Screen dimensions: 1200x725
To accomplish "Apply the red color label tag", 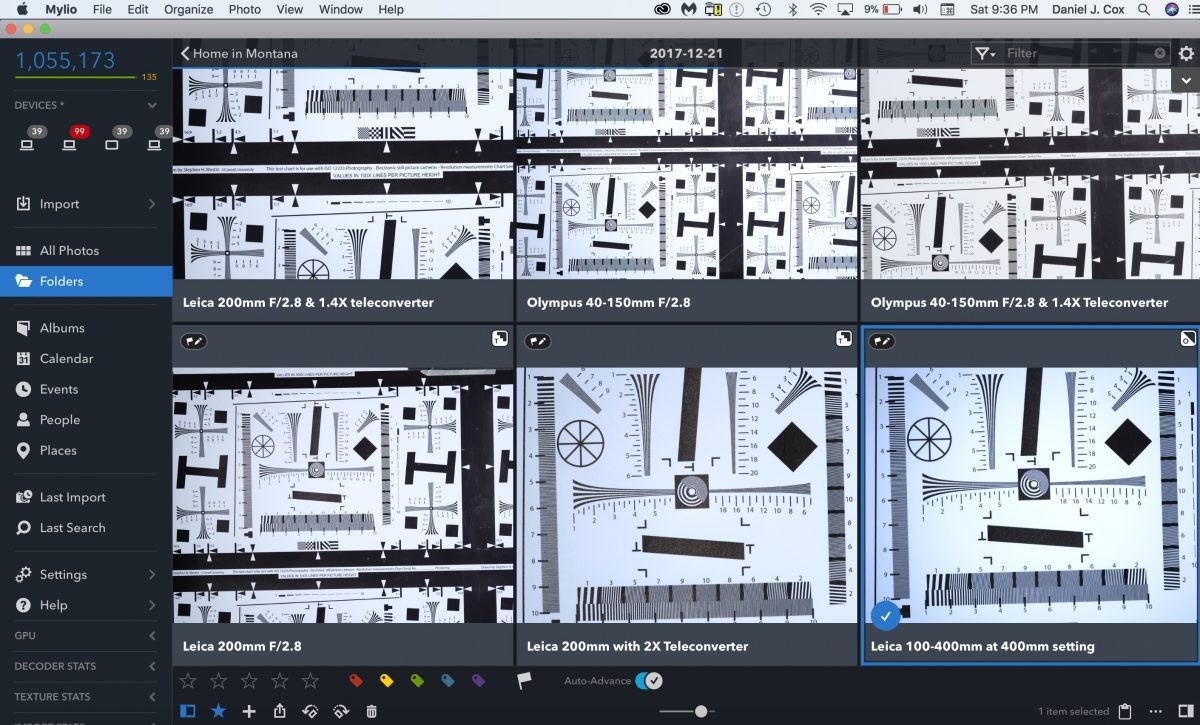I will 355,681.
